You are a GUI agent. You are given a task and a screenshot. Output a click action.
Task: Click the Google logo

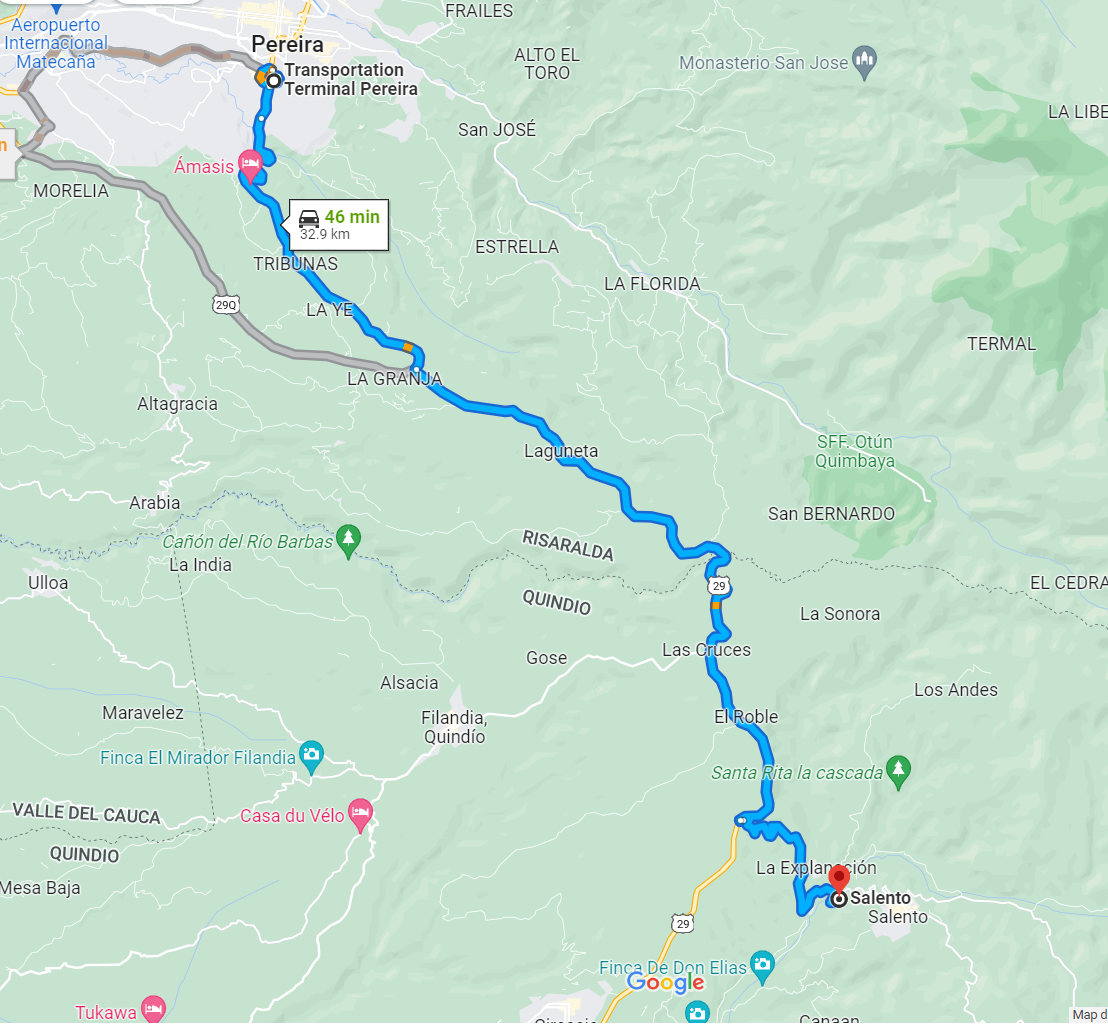point(665,983)
